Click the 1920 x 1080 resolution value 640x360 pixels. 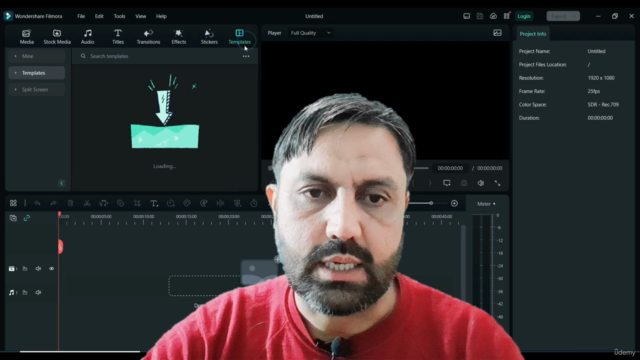(601, 78)
